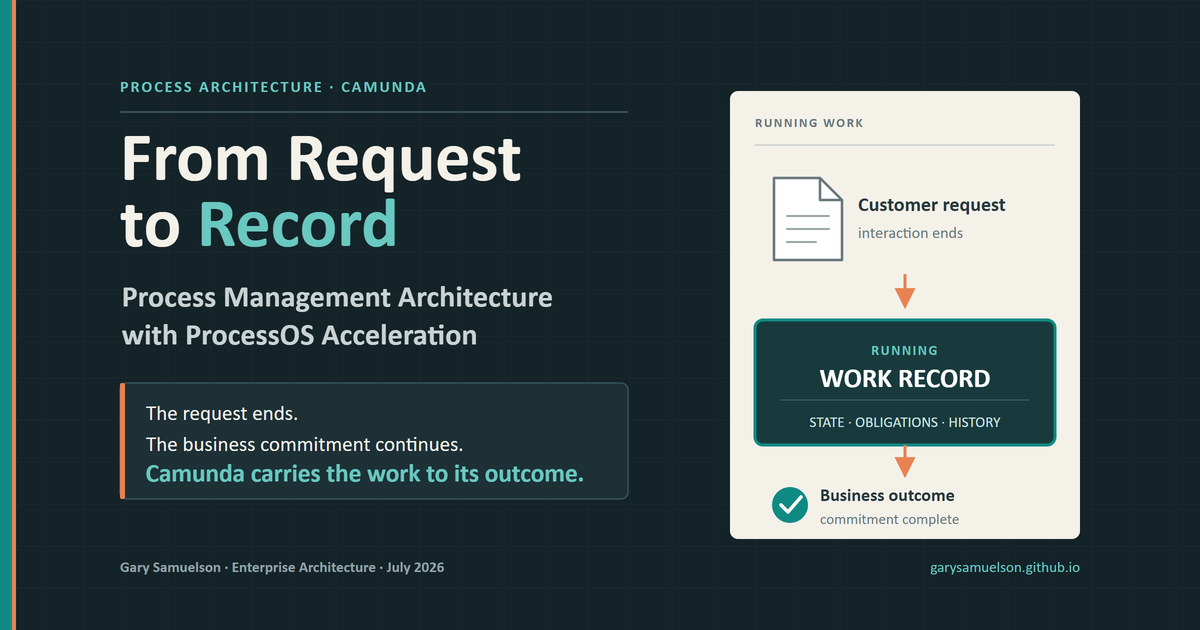Click the "commitment complete" caption
The image size is (1200, 630).
pos(889,519)
